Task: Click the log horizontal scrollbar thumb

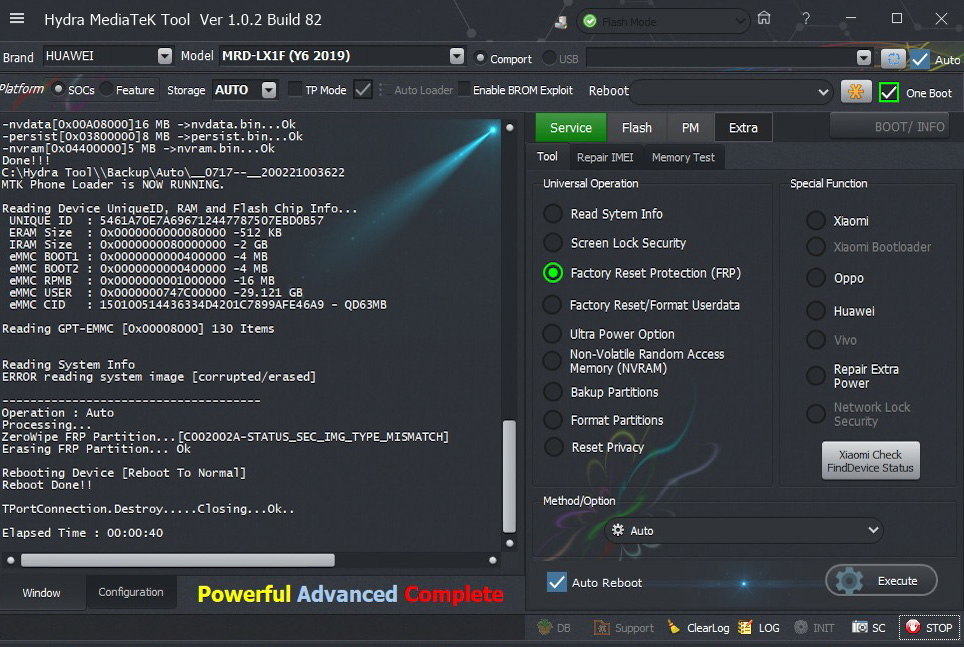Action: coord(178,560)
